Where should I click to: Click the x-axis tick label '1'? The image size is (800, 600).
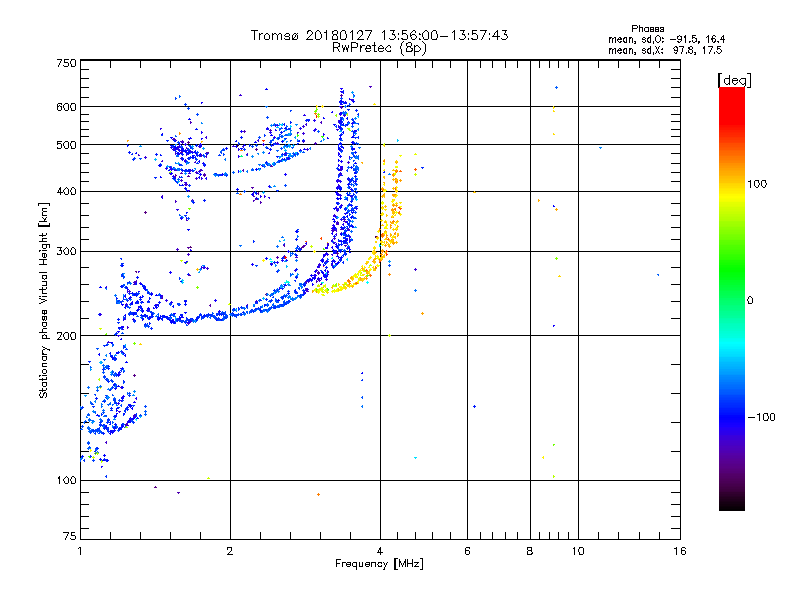(x=80, y=551)
